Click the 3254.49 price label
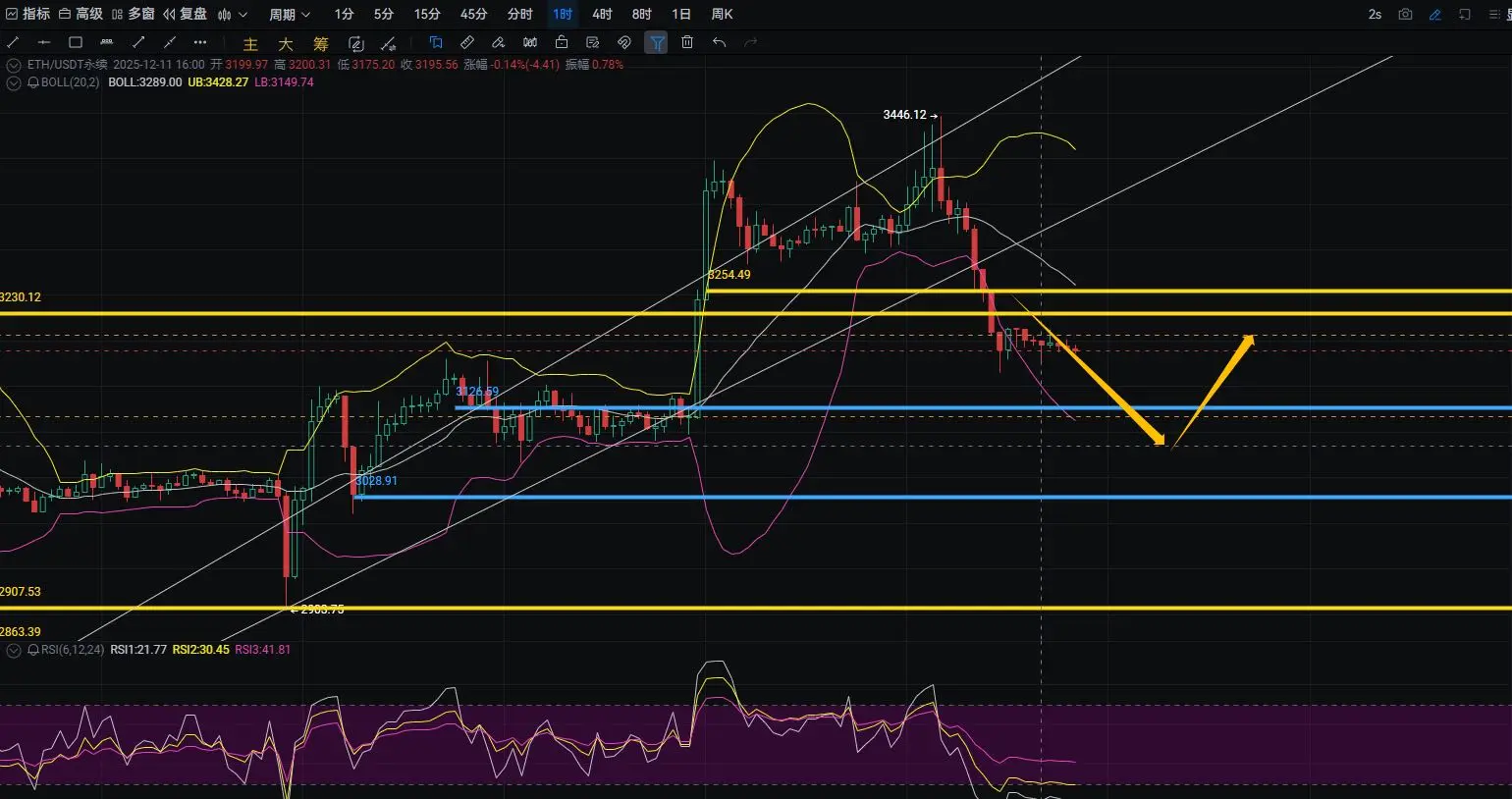The height and width of the screenshot is (799, 1512). (729, 275)
